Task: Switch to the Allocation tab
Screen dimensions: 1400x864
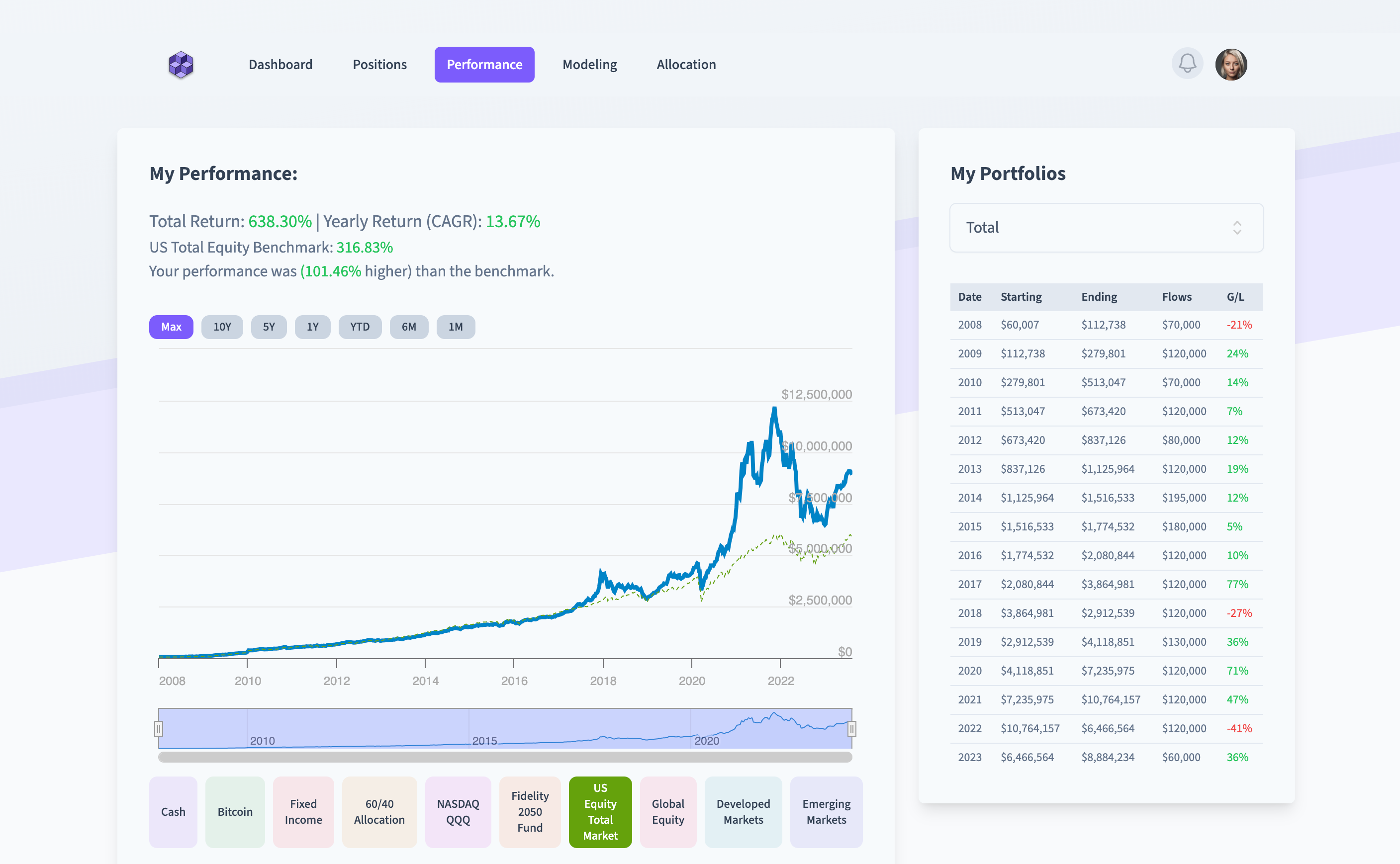Action: click(x=686, y=65)
